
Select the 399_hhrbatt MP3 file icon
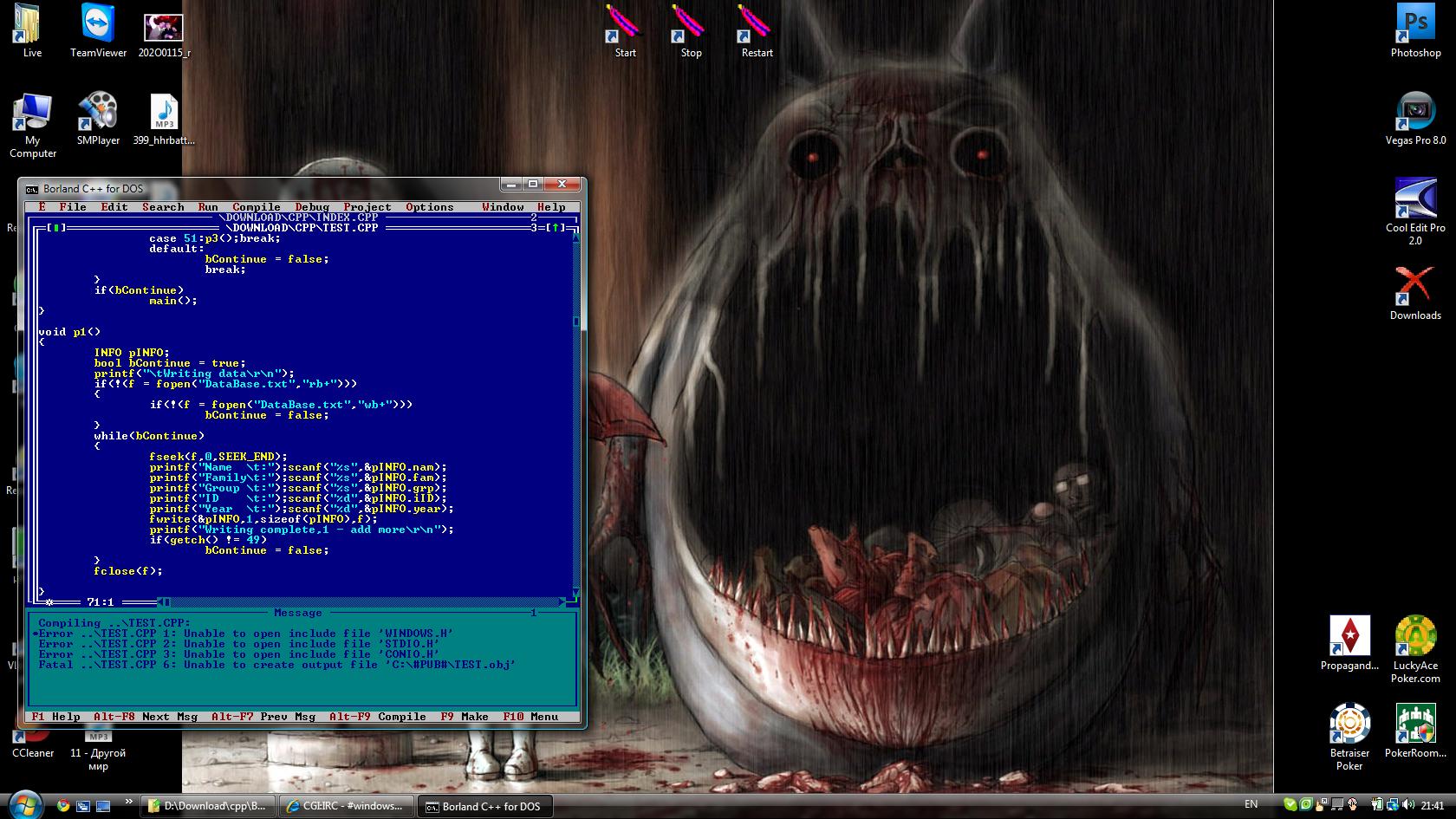[164, 119]
